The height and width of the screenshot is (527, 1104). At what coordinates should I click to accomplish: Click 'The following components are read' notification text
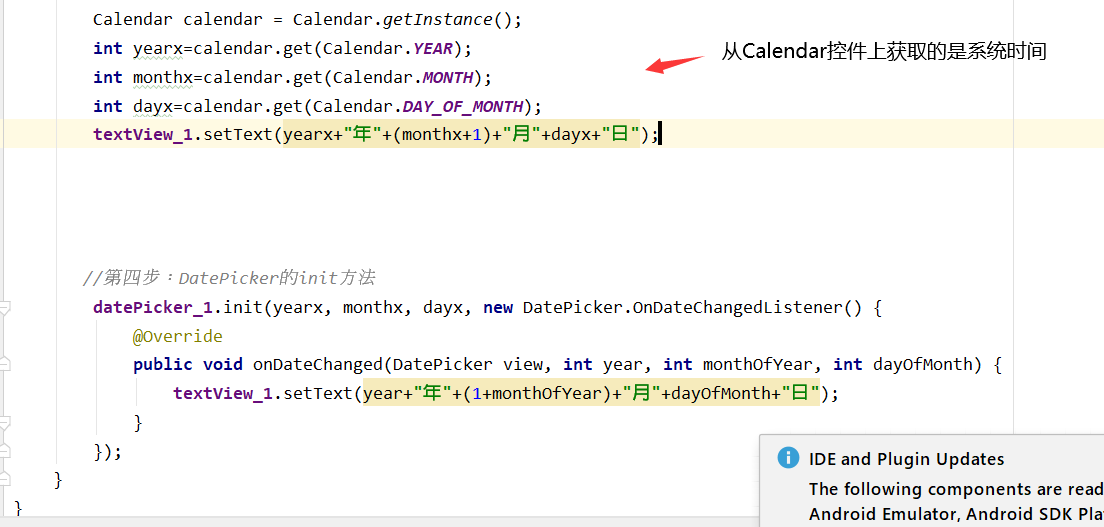pos(956,489)
